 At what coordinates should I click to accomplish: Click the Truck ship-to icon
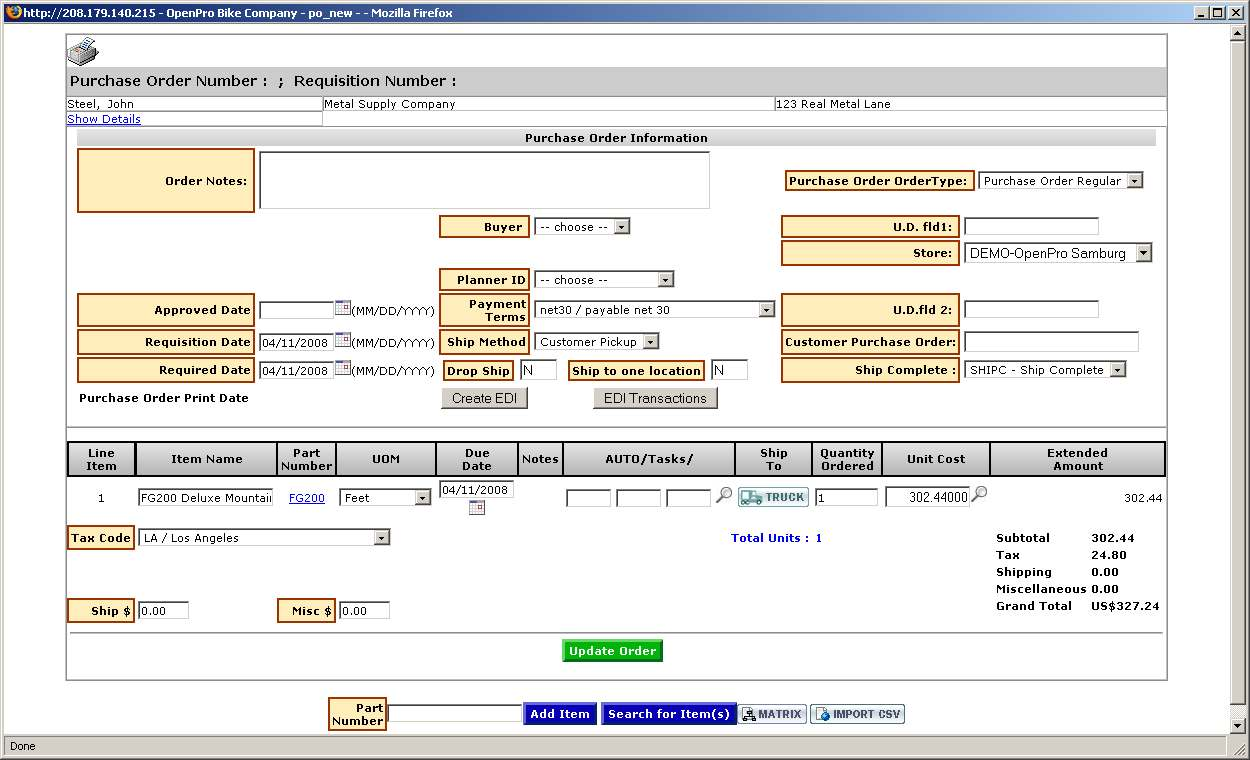tap(772, 497)
